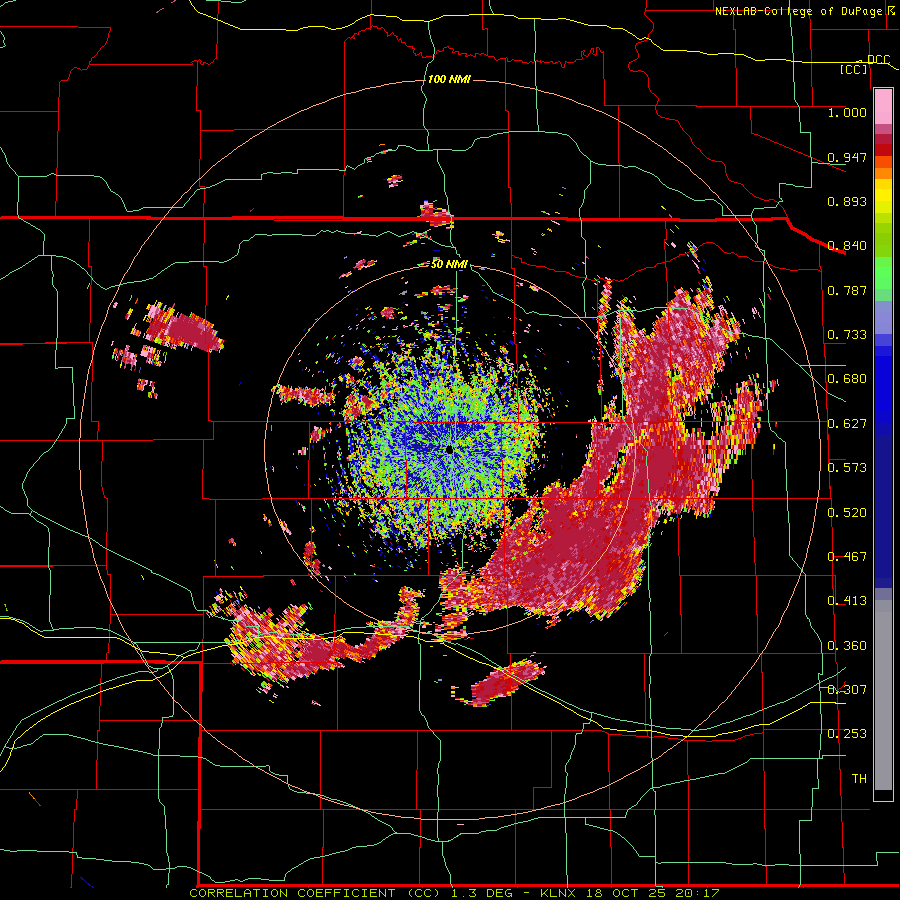Pick the light pink swatch atop the color bar
This screenshot has height=900, width=900.
(883, 107)
